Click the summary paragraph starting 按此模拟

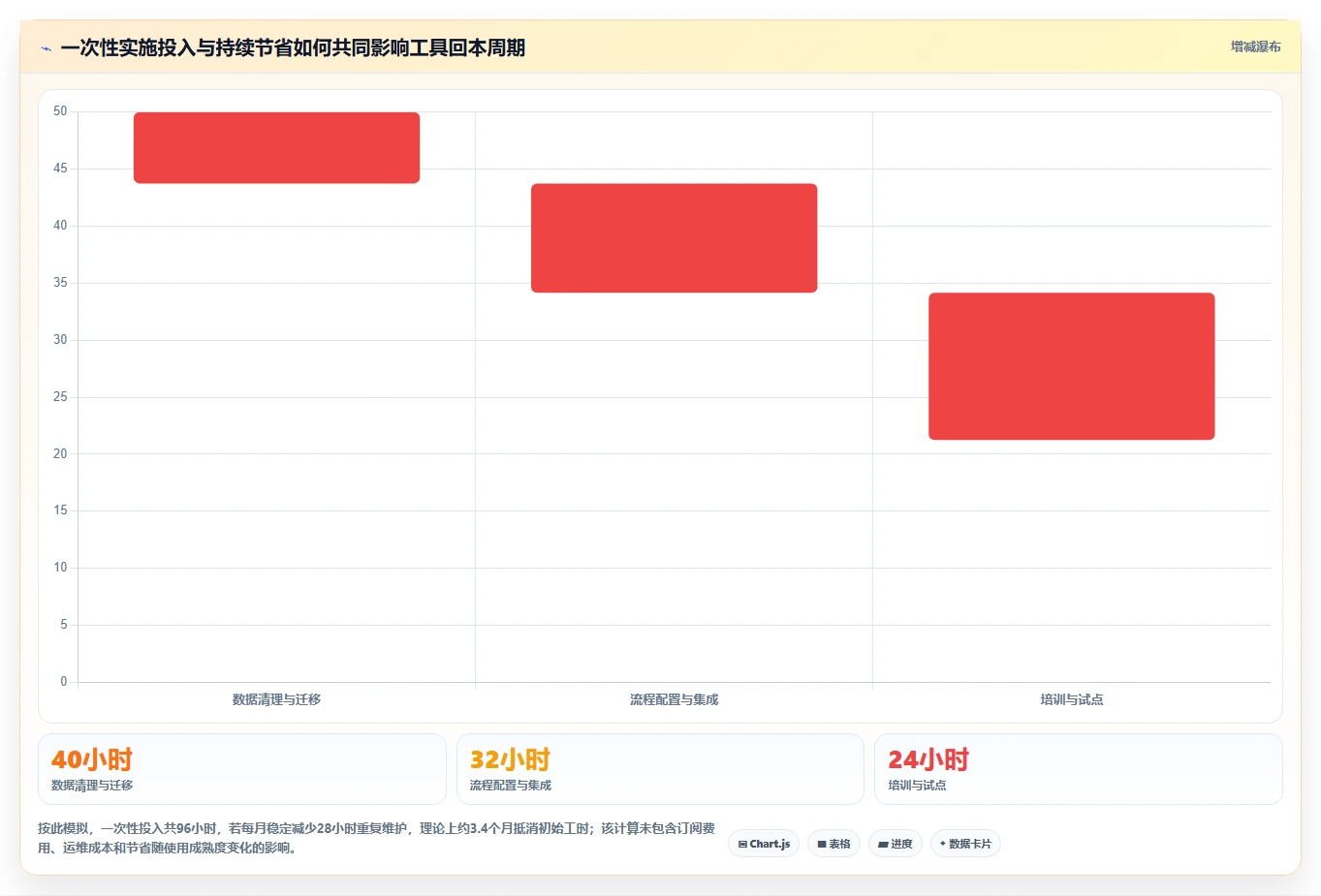tap(376, 838)
